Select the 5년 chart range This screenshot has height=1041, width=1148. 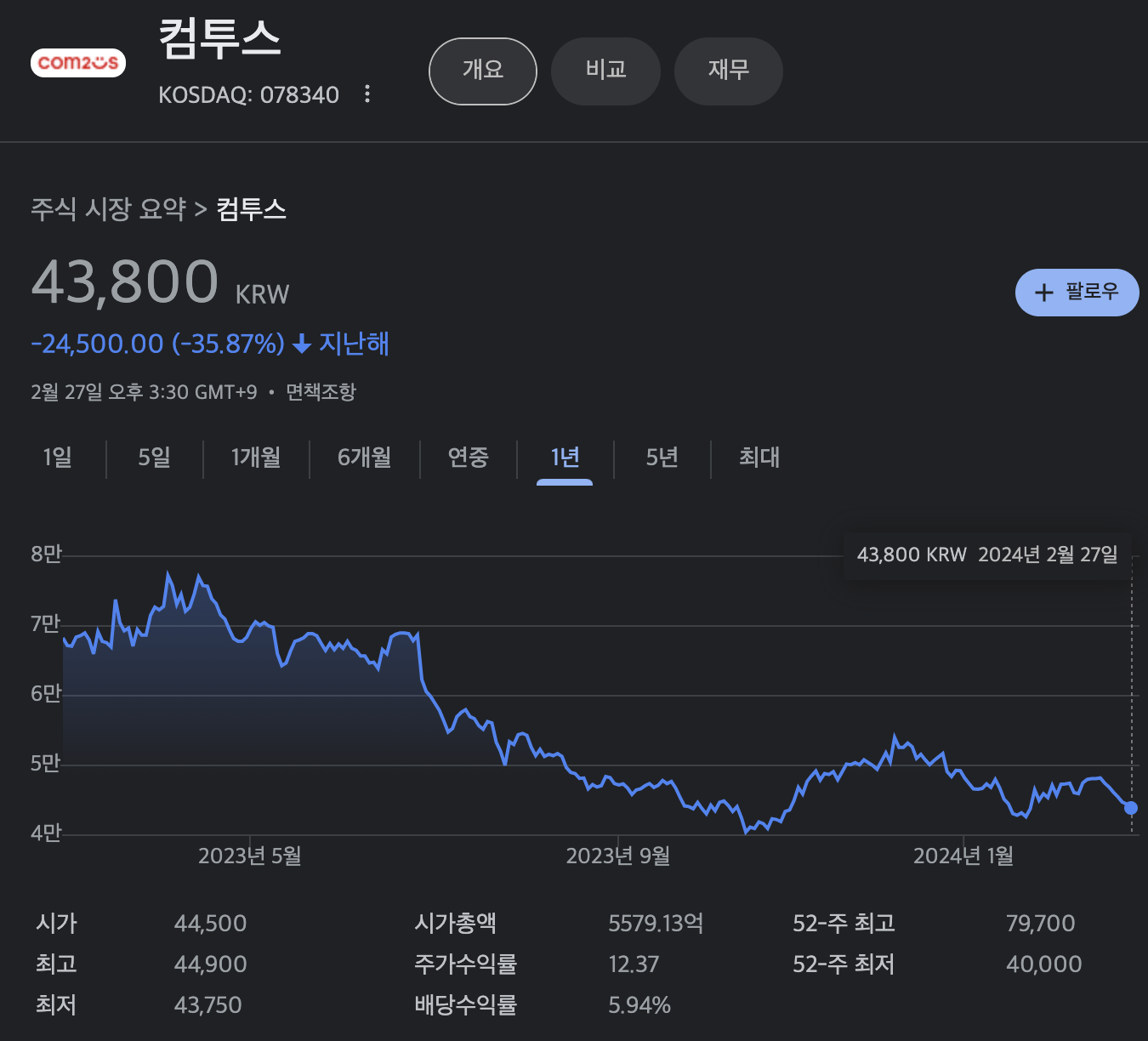pyautogui.click(x=662, y=458)
